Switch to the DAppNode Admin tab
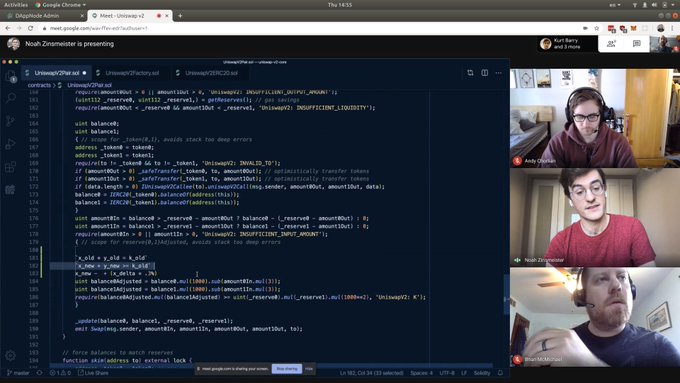This screenshot has height=383, width=680. click(43, 16)
